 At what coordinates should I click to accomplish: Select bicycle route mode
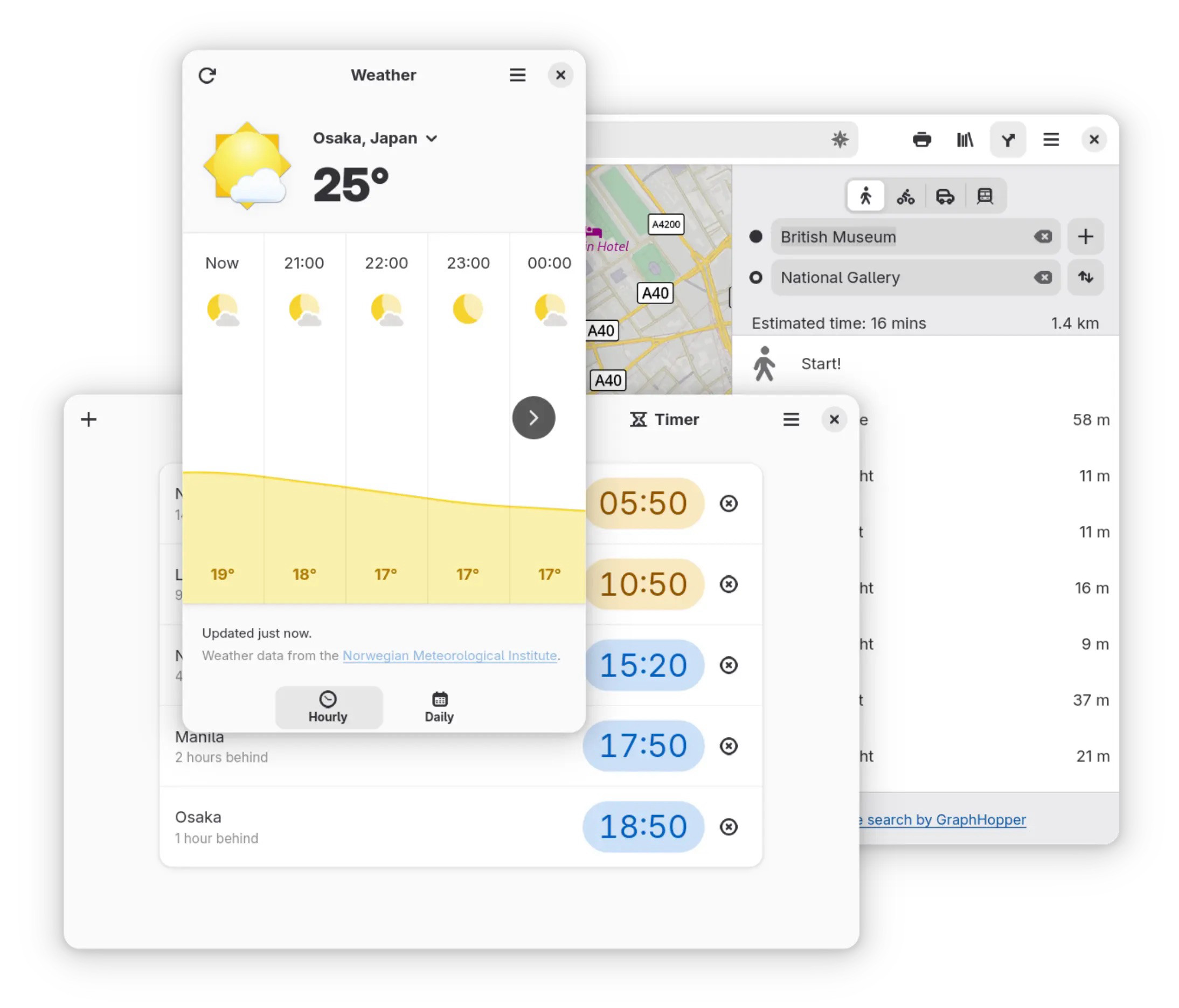click(x=905, y=196)
